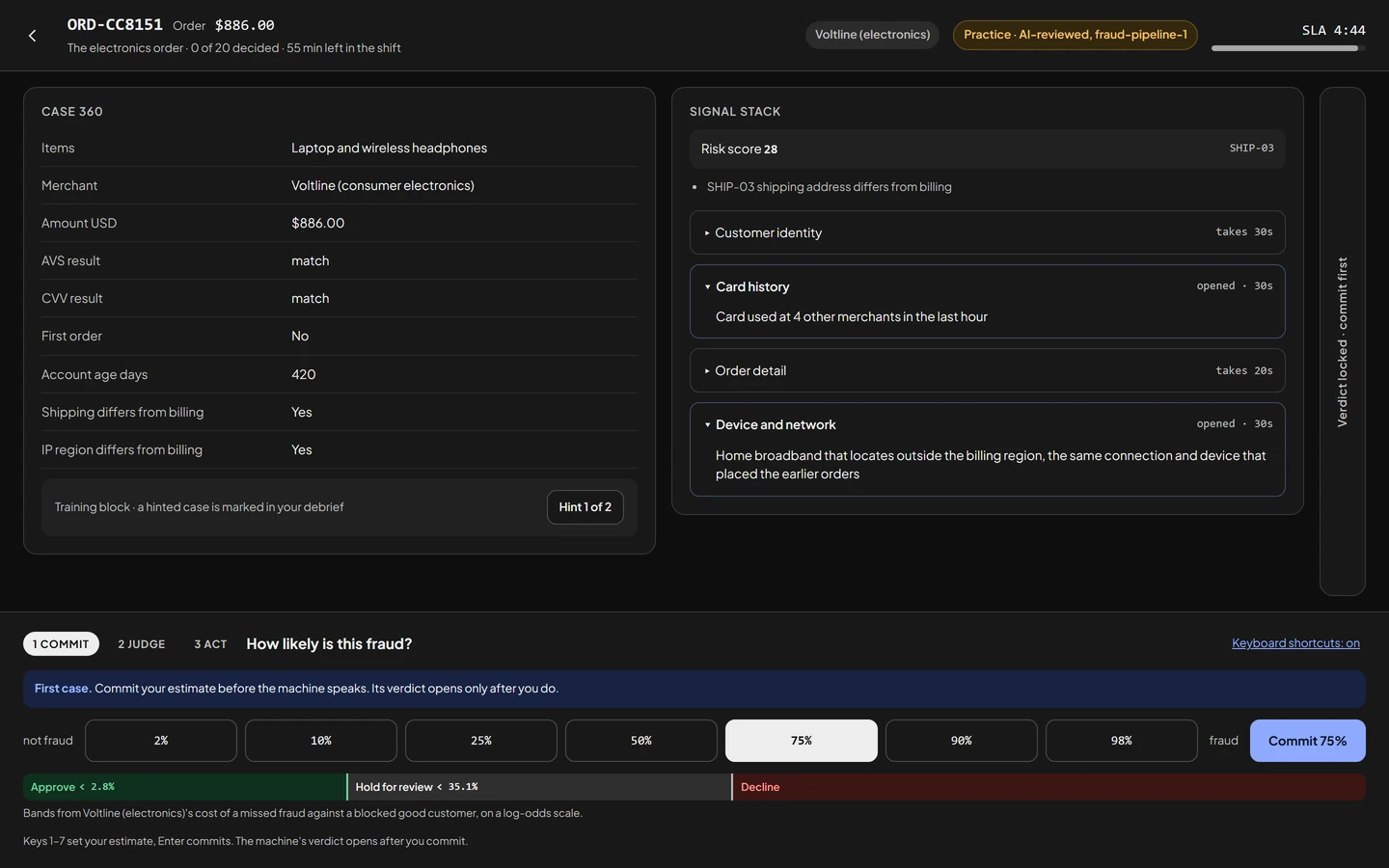The height and width of the screenshot is (868, 1389).
Task: Click Shipping differs from billing Yes value
Action: pos(301,412)
